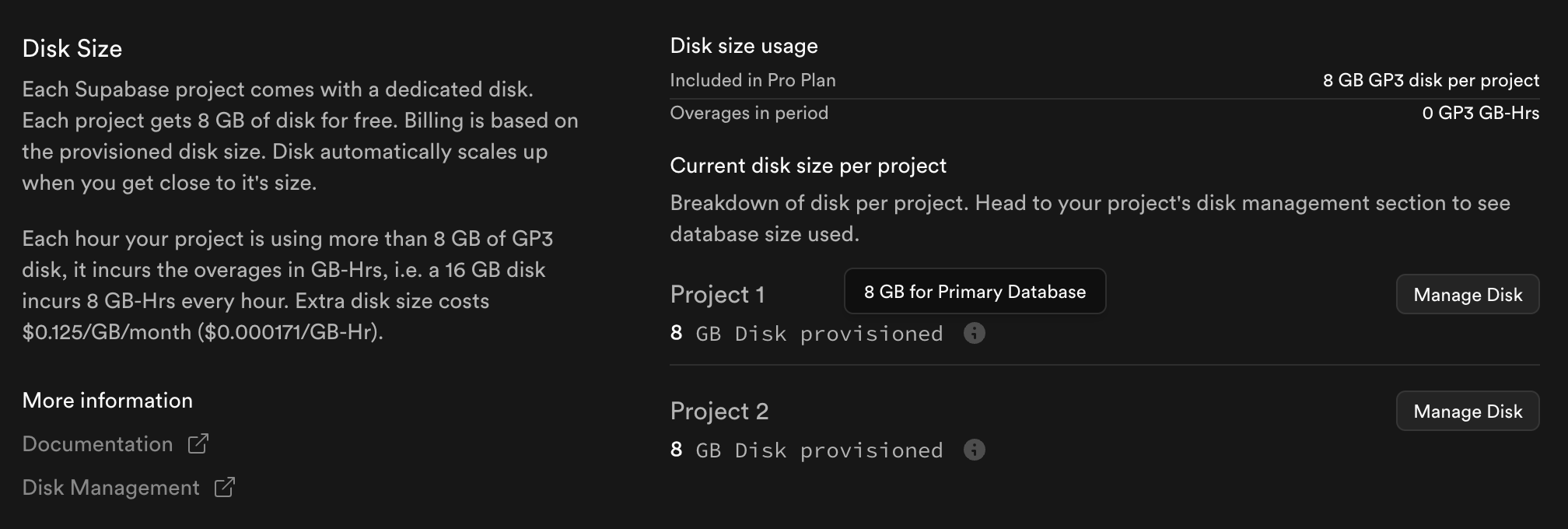The width and height of the screenshot is (1568, 529).
Task: Open the Documentation link
Action: pos(97,444)
